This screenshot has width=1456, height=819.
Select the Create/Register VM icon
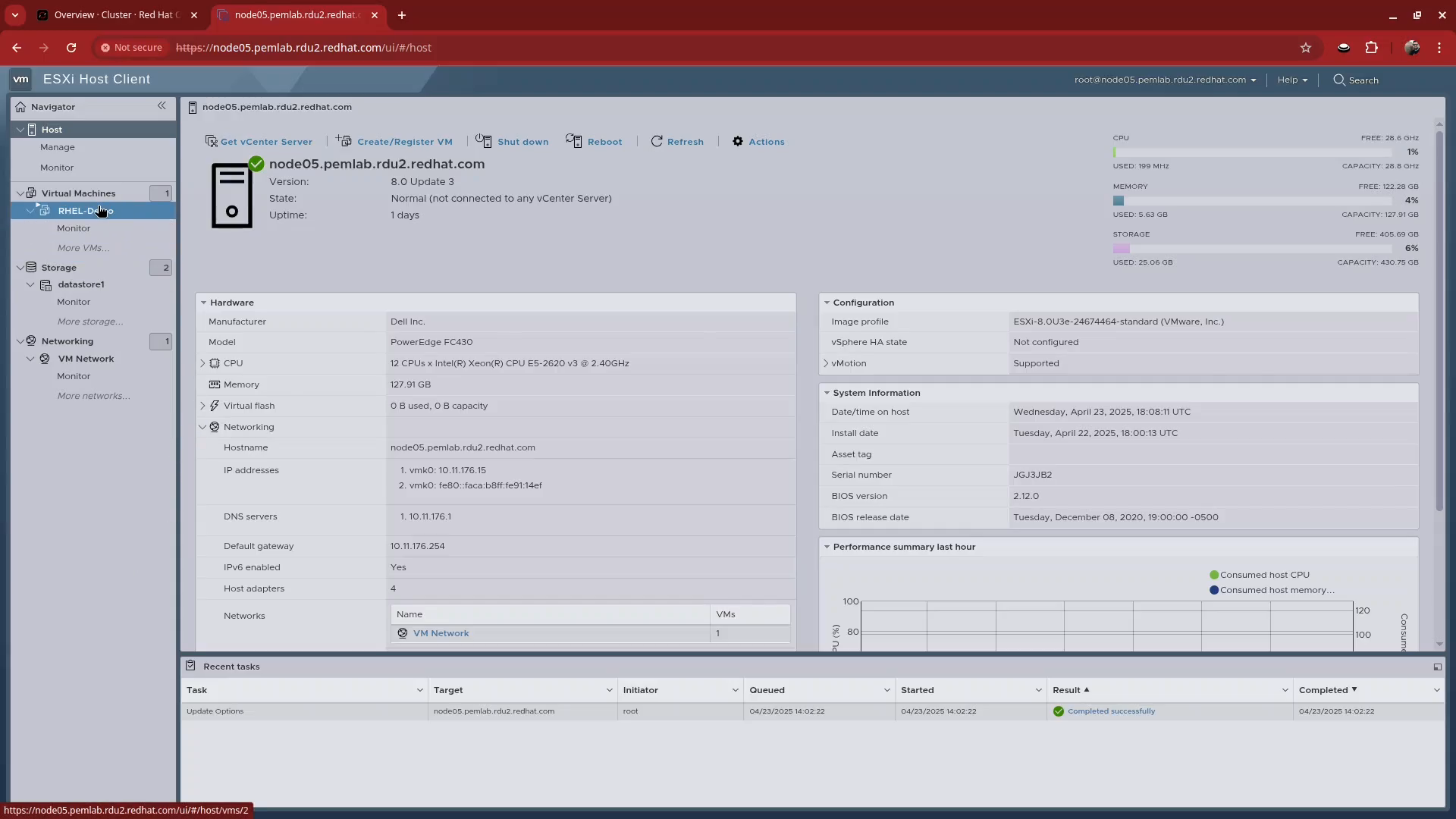pyautogui.click(x=343, y=141)
